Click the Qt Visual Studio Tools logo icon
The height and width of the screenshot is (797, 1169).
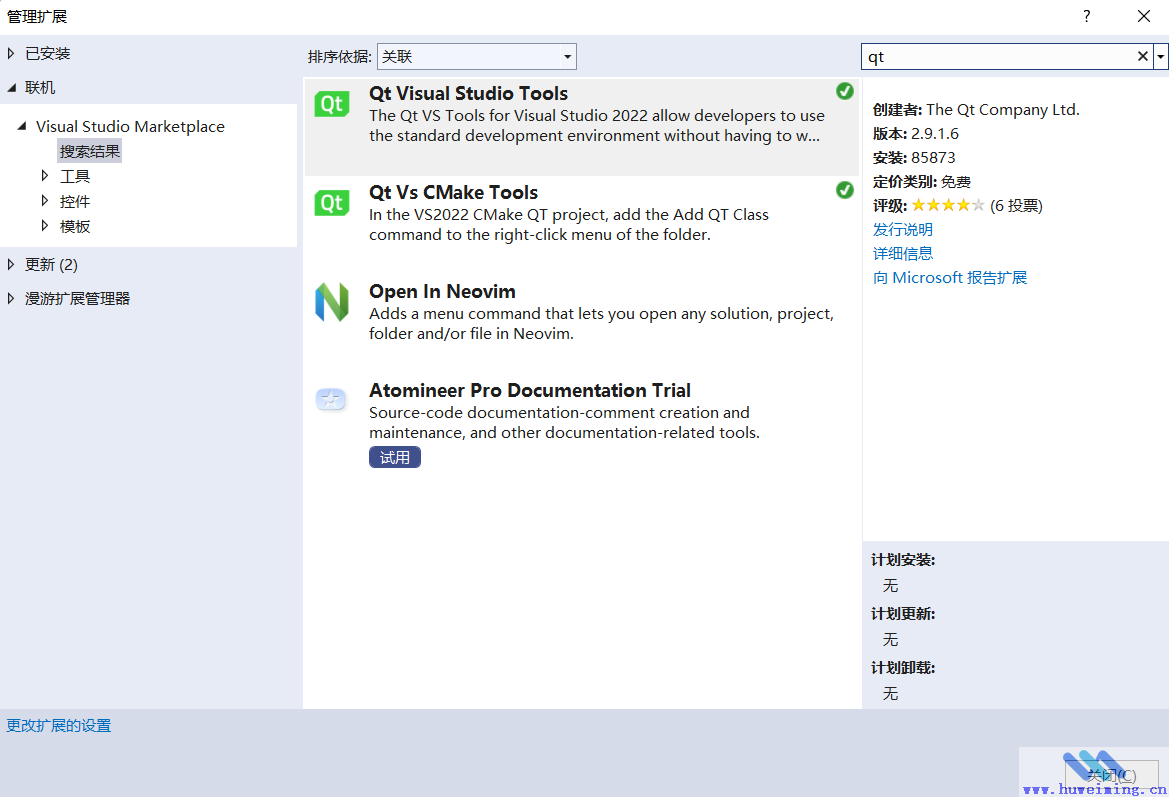pos(332,104)
